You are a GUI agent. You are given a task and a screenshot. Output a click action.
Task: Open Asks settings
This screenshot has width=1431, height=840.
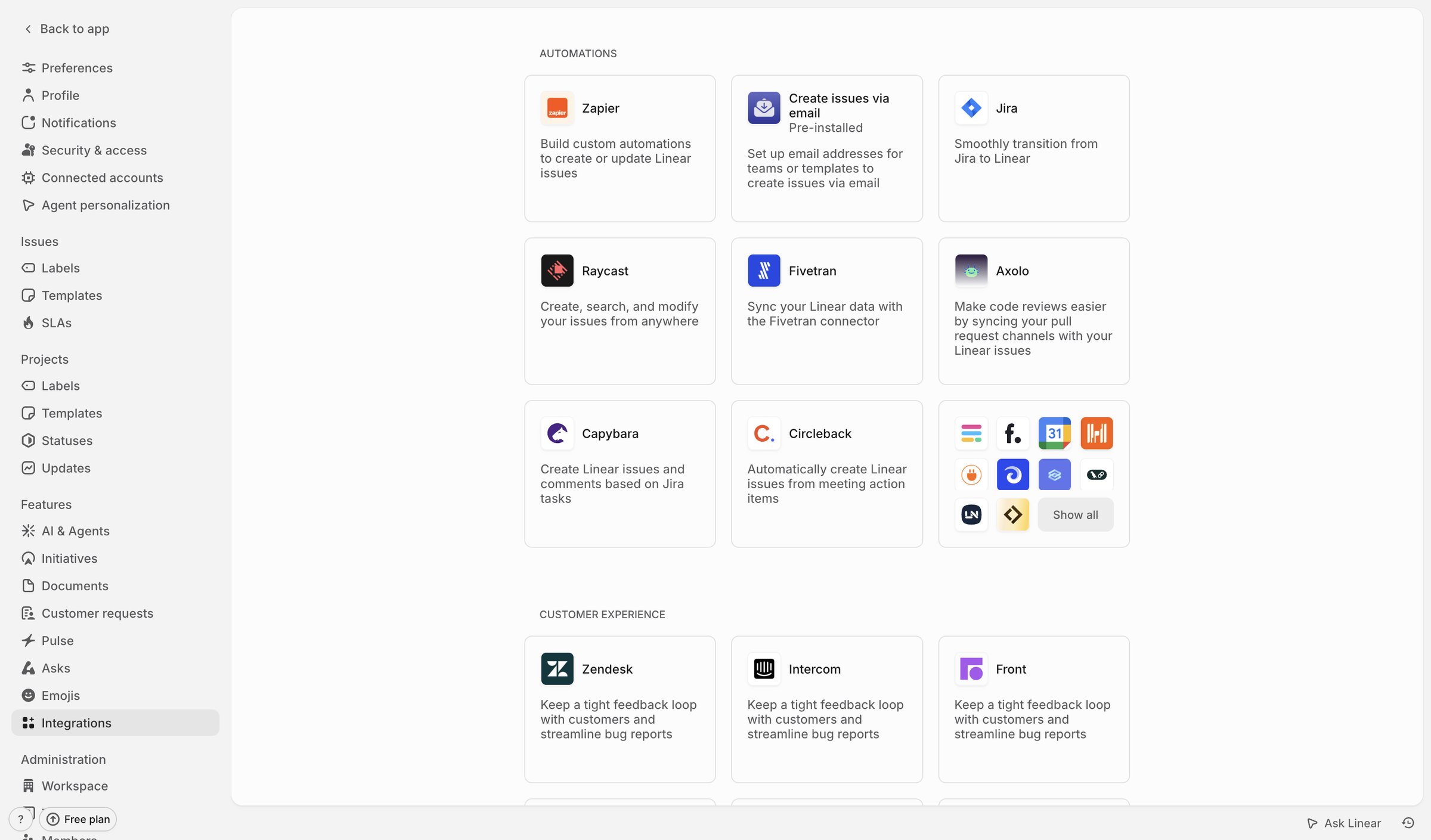[x=115, y=668]
